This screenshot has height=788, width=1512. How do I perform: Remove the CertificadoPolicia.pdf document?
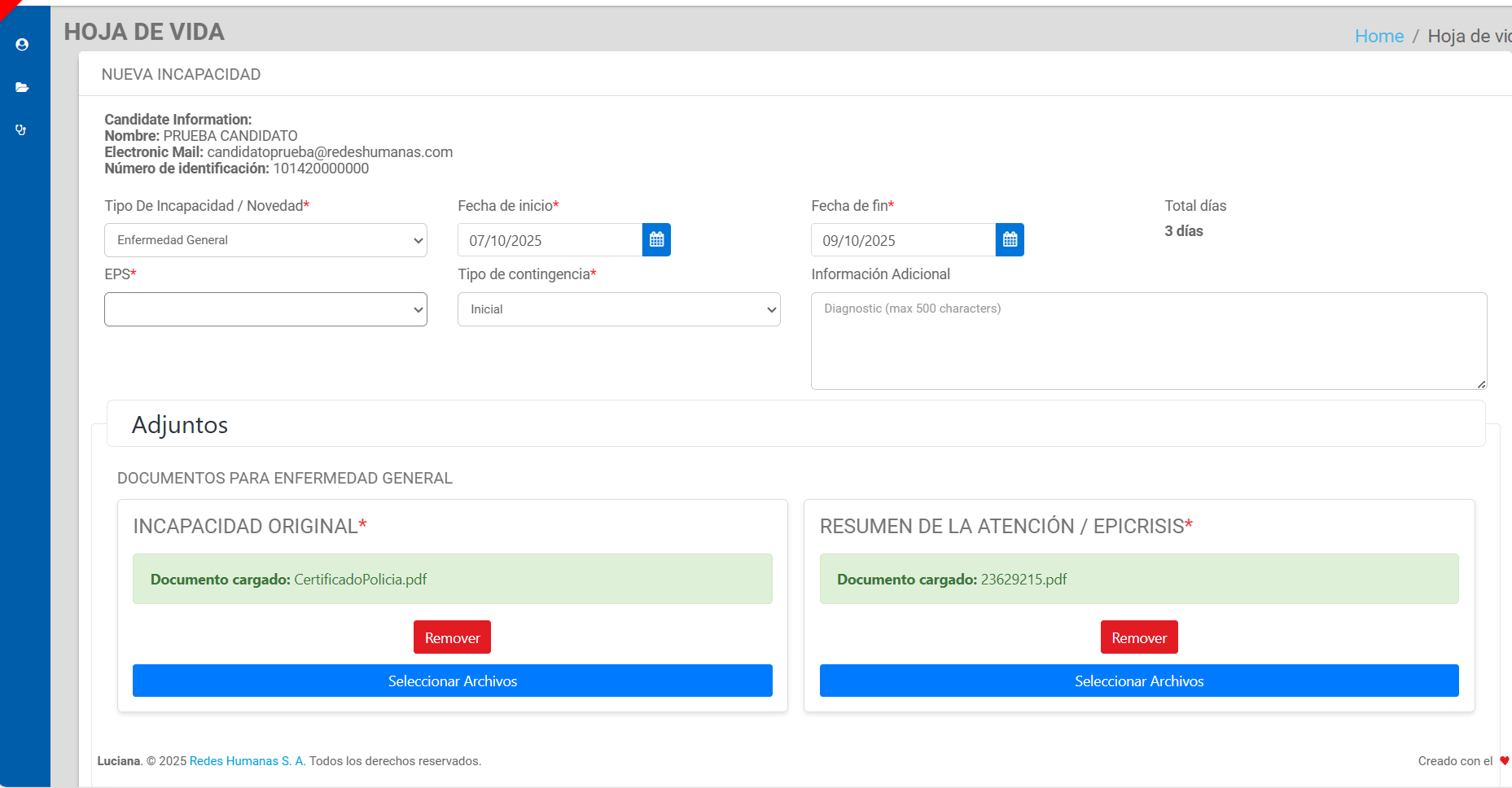click(x=452, y=637)
